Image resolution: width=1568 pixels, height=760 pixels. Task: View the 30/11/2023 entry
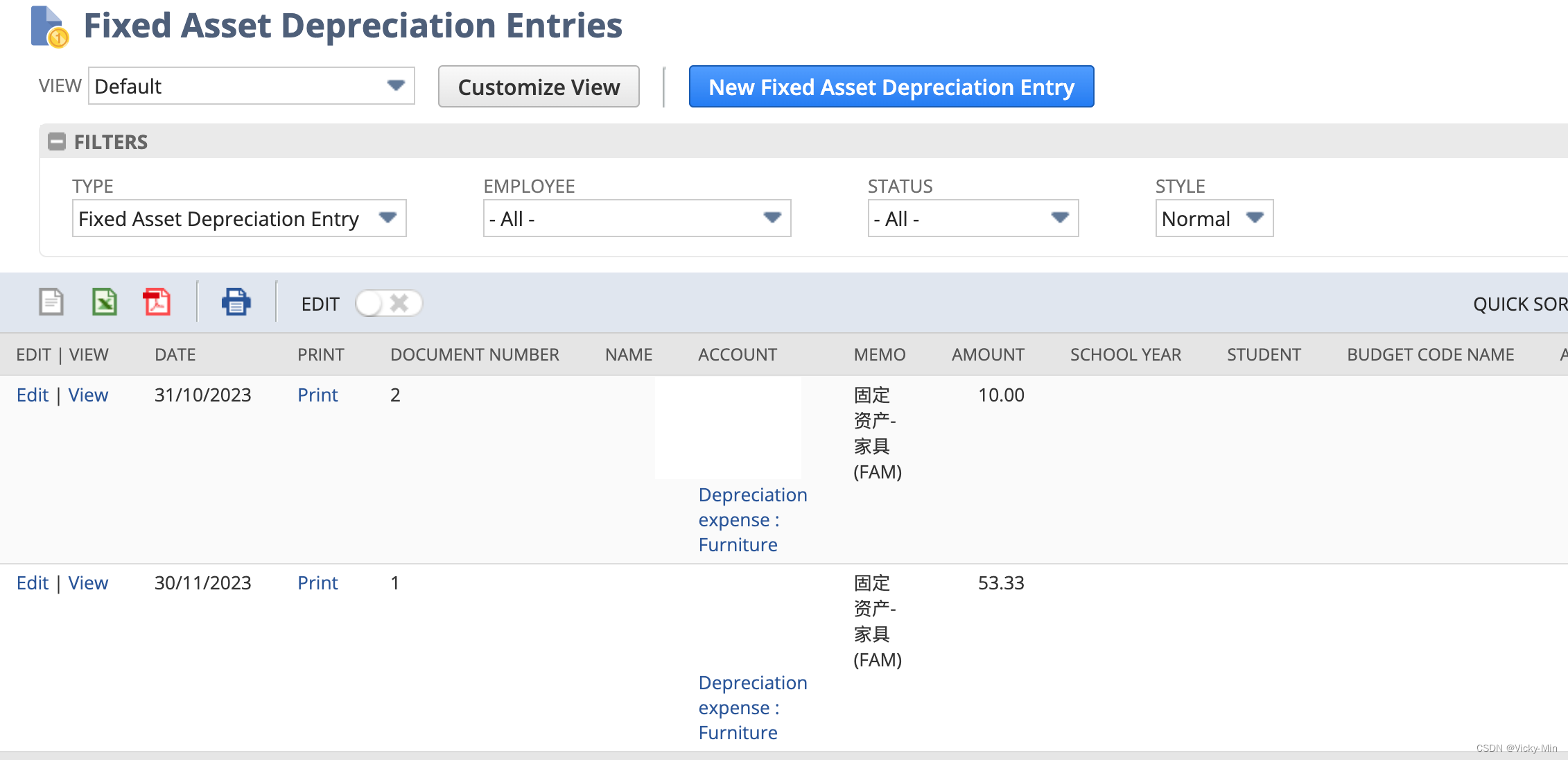[x=88, y=582]
